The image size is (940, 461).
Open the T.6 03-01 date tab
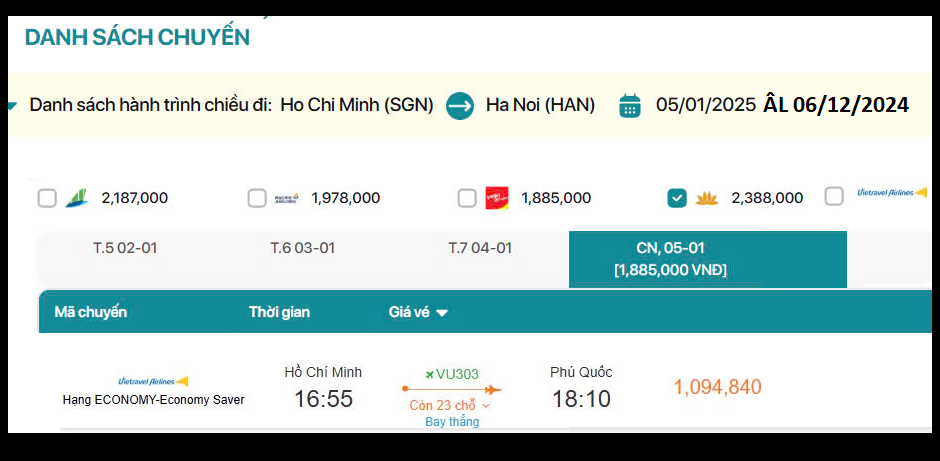click(302, 248)
